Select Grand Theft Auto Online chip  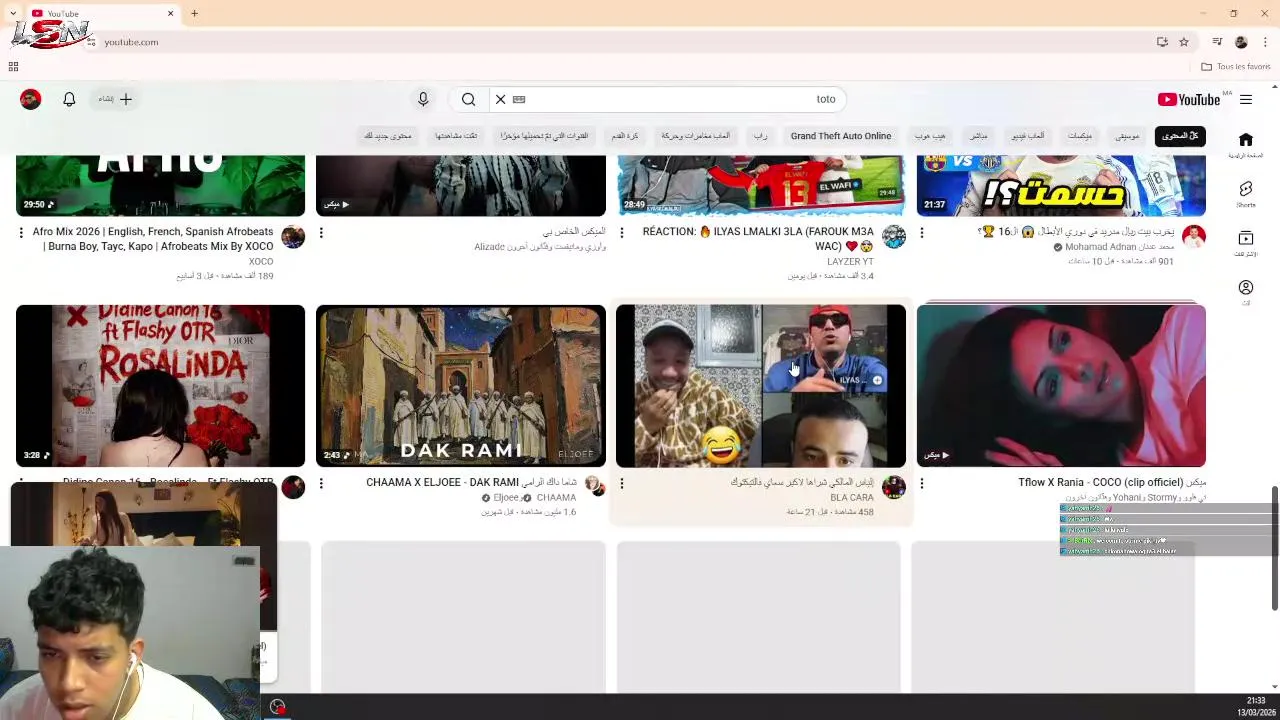click(x=840, y=136)
